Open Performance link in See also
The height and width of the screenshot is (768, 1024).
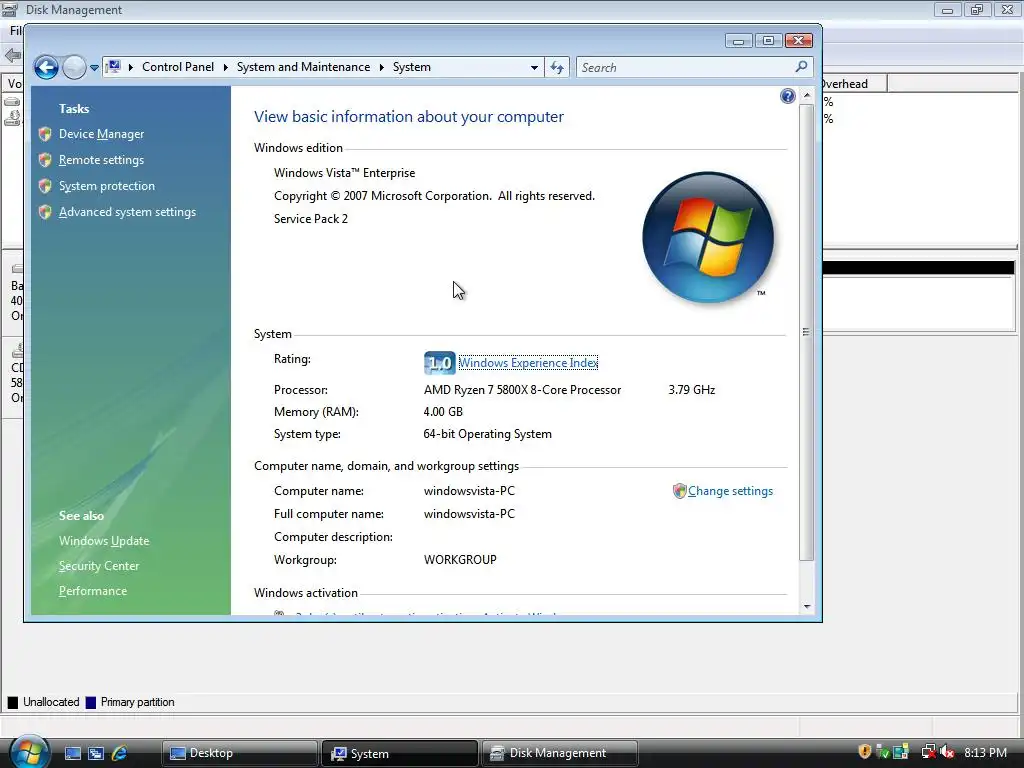point(93,591)
